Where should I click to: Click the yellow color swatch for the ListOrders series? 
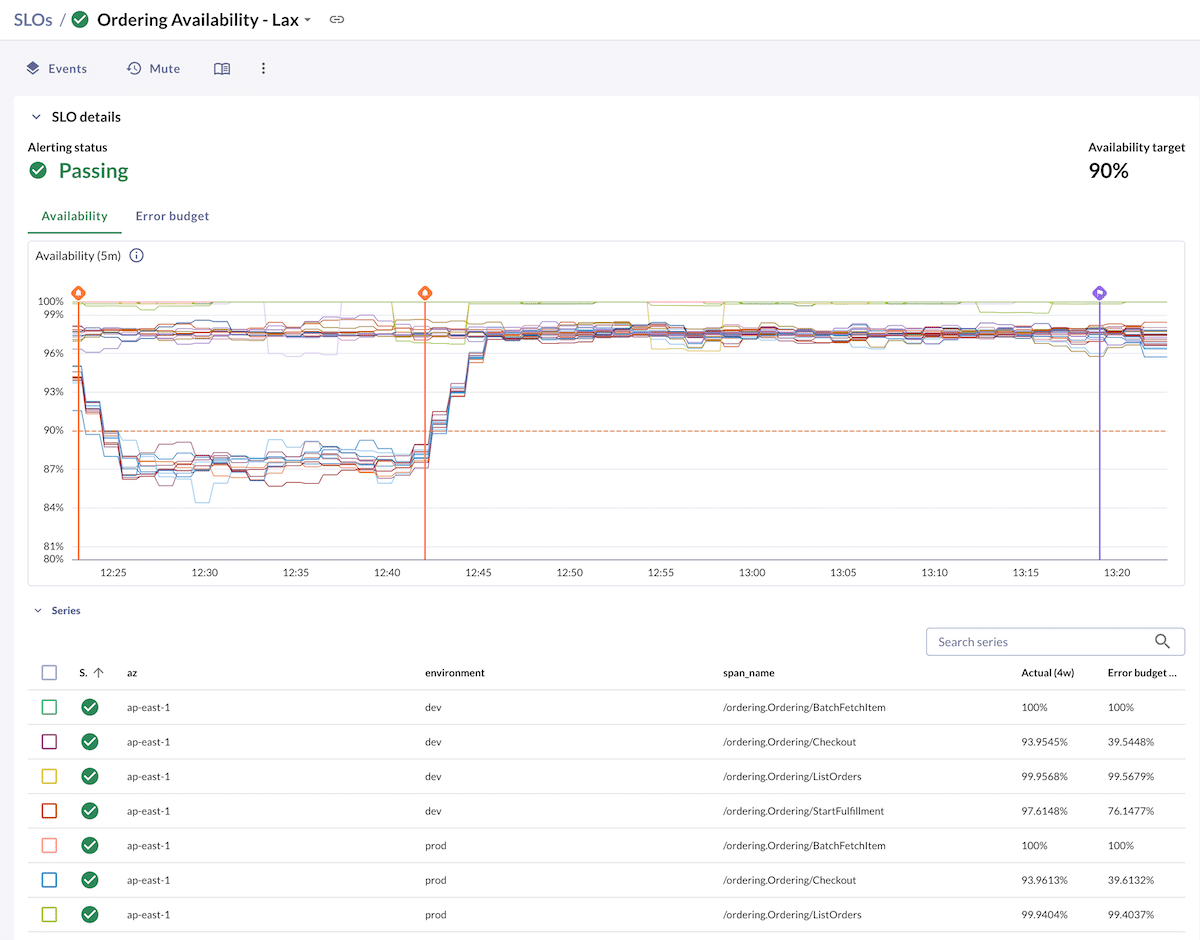click(49, 776)
